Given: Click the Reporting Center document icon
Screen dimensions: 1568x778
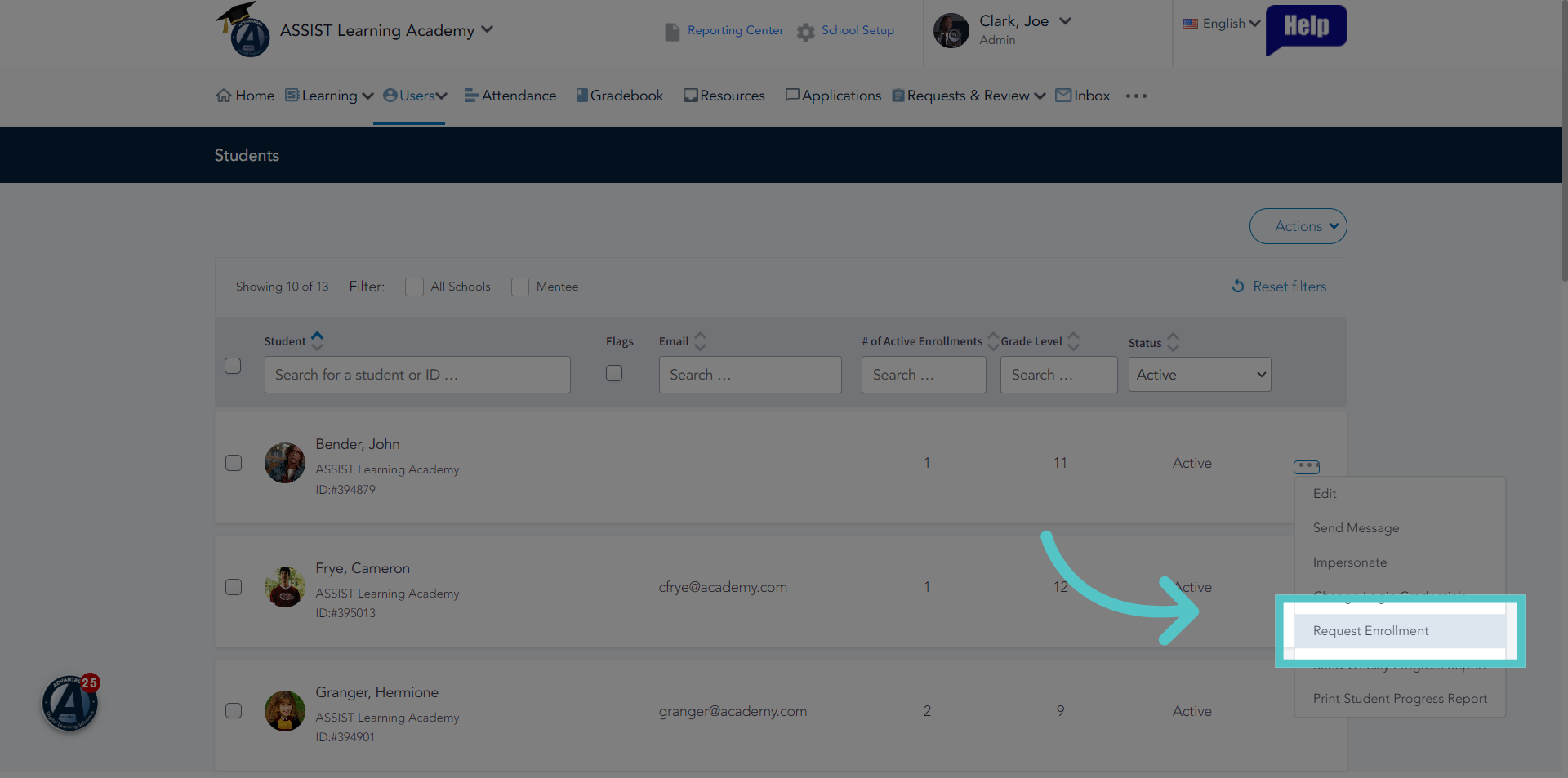Looking at the screenshot, I should pos(672,32).
